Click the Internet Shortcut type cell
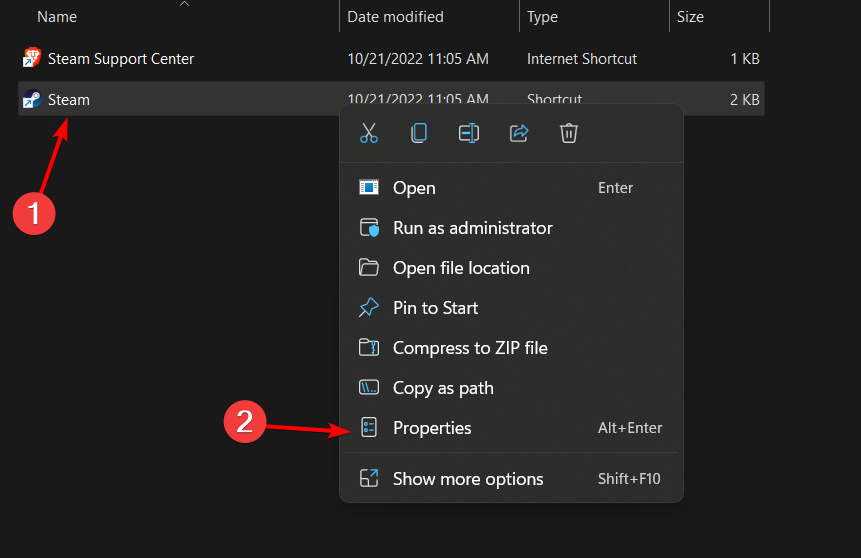 coord(582,59)
